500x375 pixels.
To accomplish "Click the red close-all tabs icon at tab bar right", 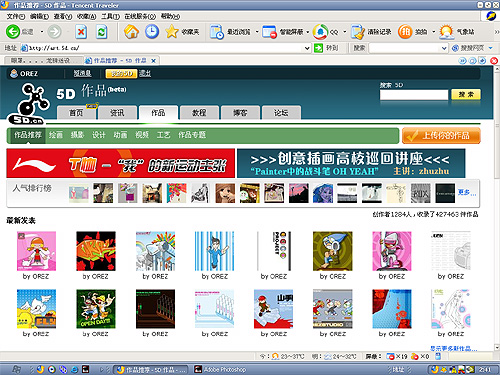I will pyautogui.click(x=494, y=61).
